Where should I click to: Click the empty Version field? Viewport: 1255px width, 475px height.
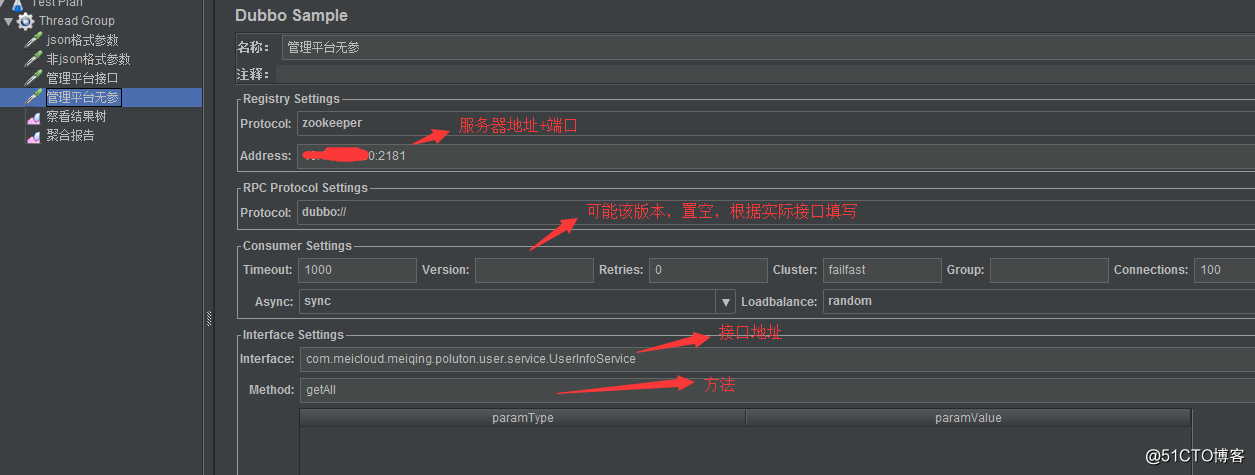(x=534, y=270)
